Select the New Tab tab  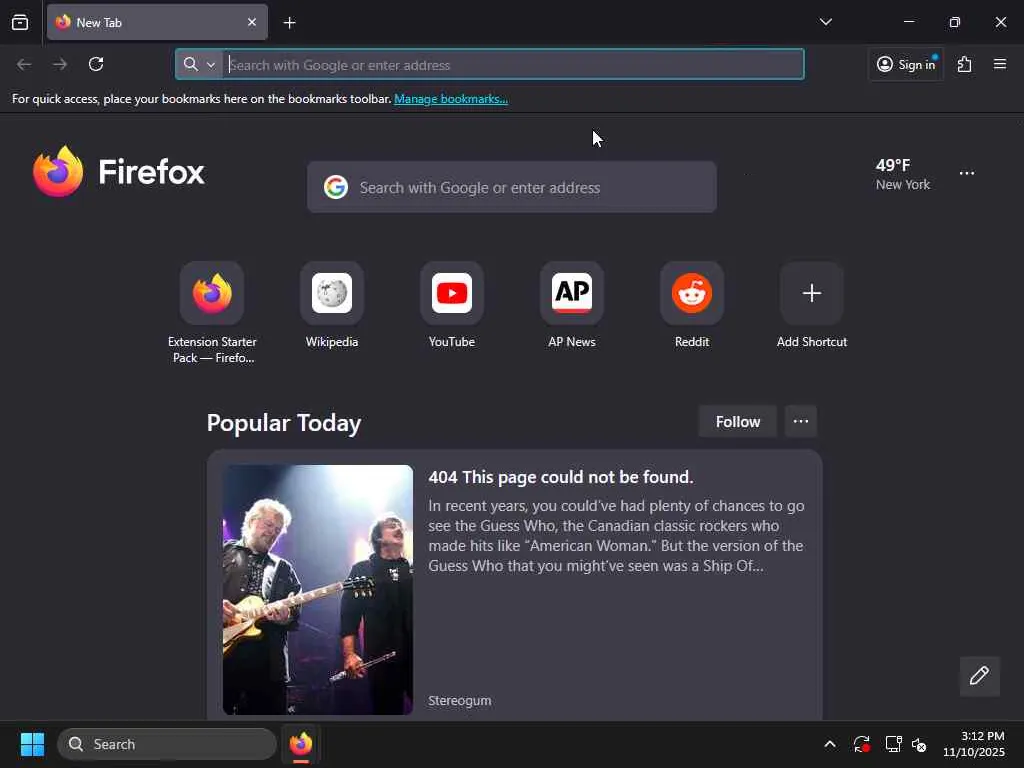click(x=157, y=22)
